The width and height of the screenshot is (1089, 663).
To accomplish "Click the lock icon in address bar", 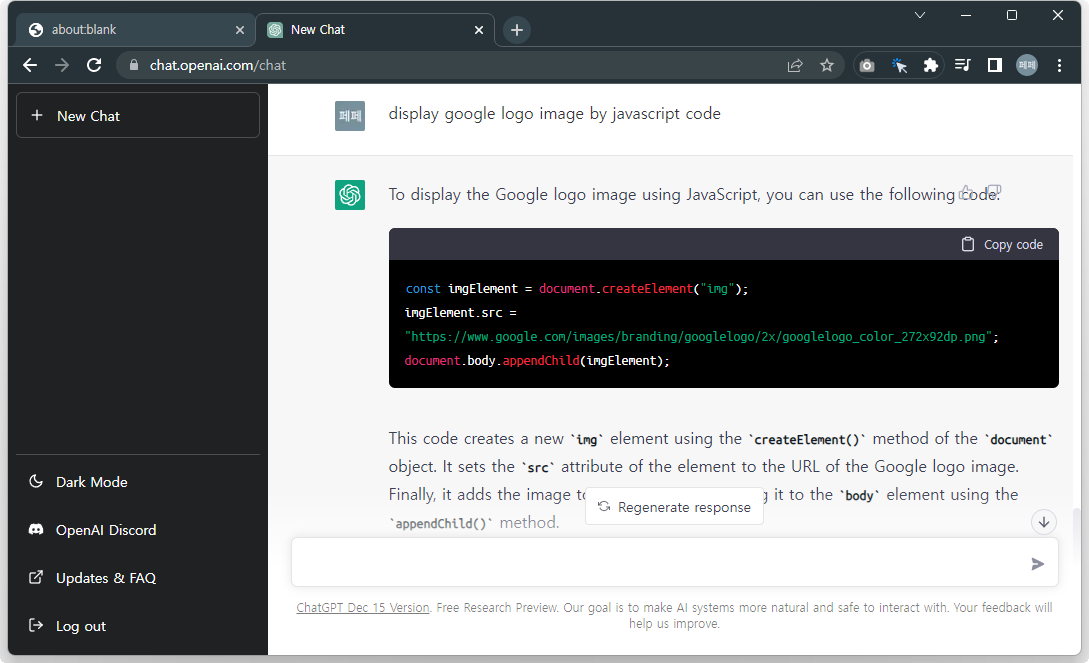I will [134, 65].
